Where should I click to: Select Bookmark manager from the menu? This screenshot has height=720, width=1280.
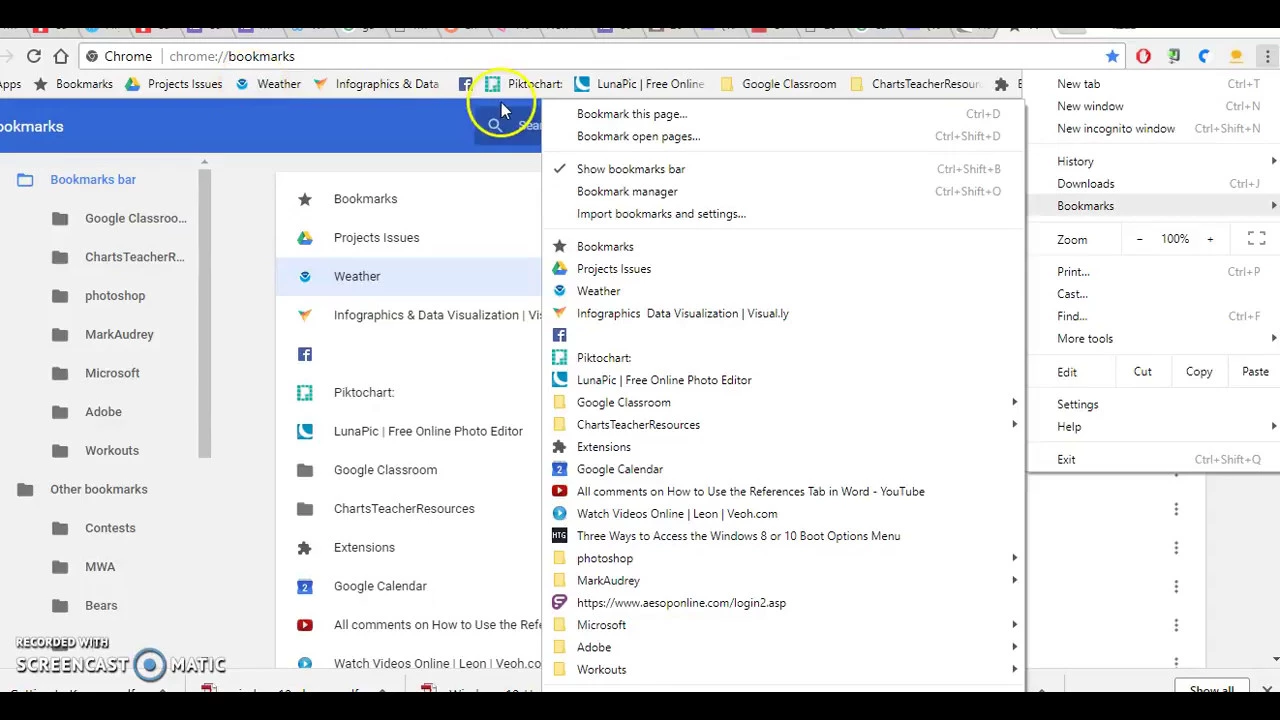coord(627,191)
